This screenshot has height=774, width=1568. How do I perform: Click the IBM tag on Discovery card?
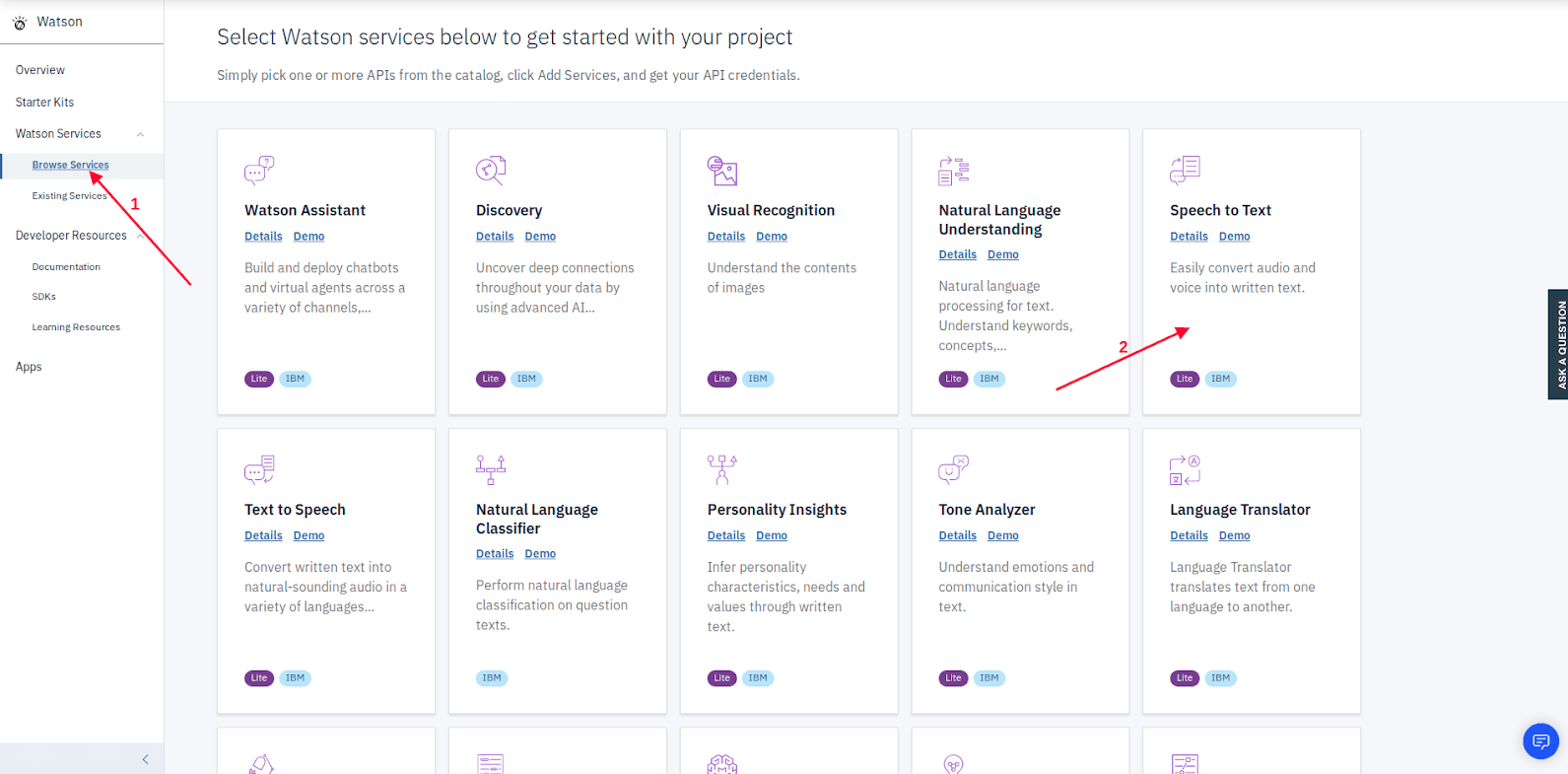click(526, 379)
